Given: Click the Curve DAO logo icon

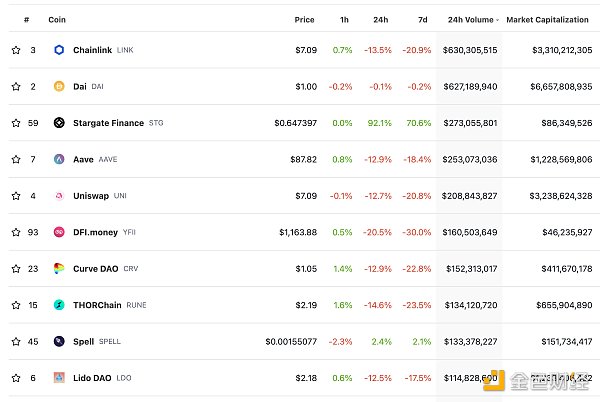Looking at the screenshot, I should (59, 269).
